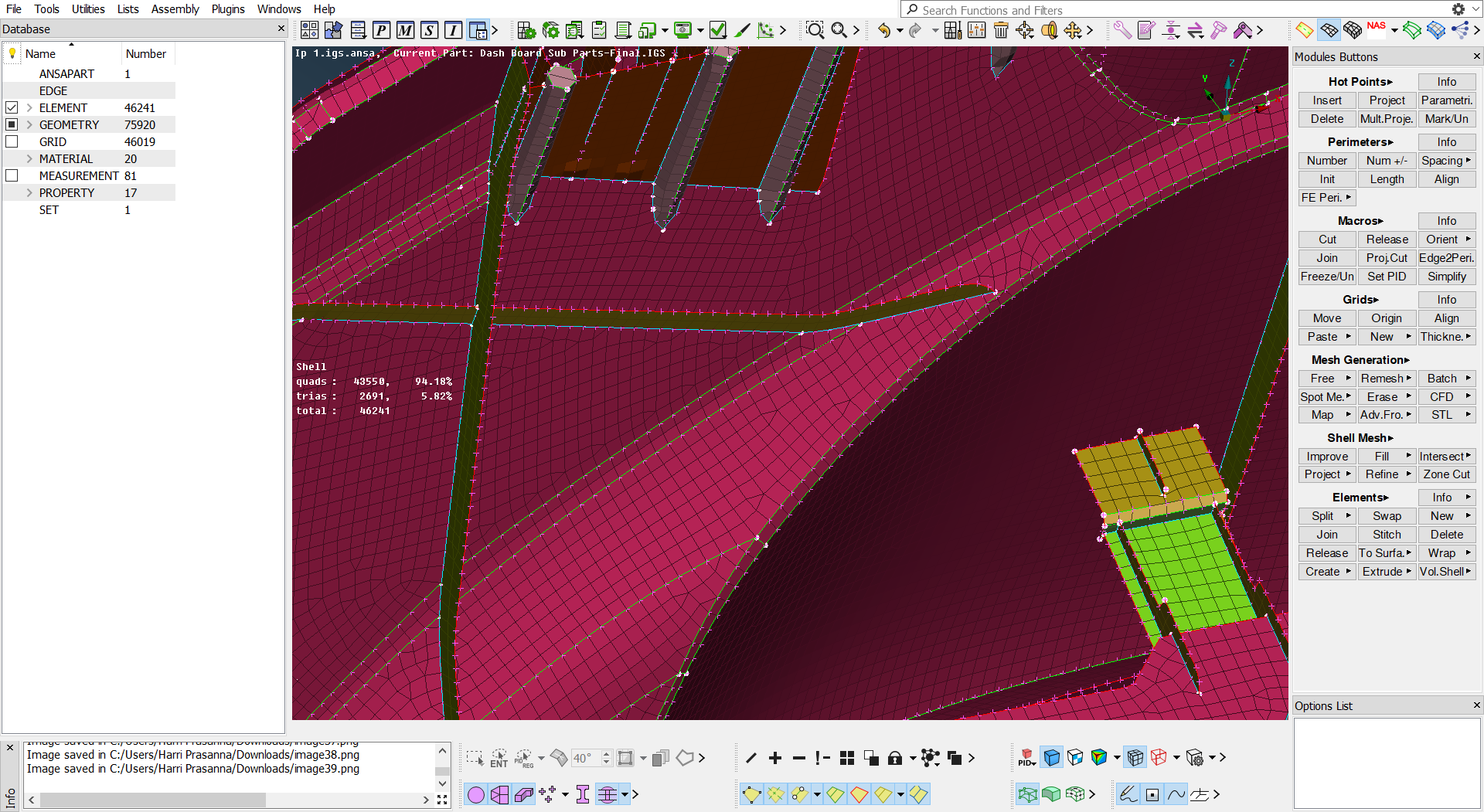1484x812 pixels.
Task: Uncheck the ELEMENT visibility checkbox
Action: [12, 107]
